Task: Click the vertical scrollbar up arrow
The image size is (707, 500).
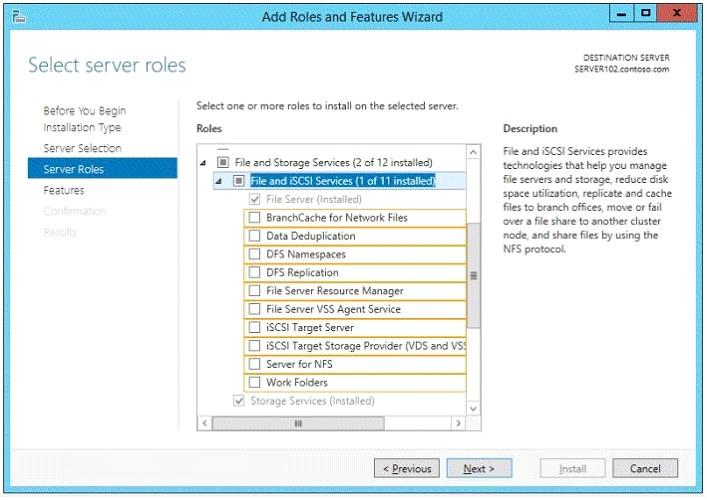Action: click(473, 152)
